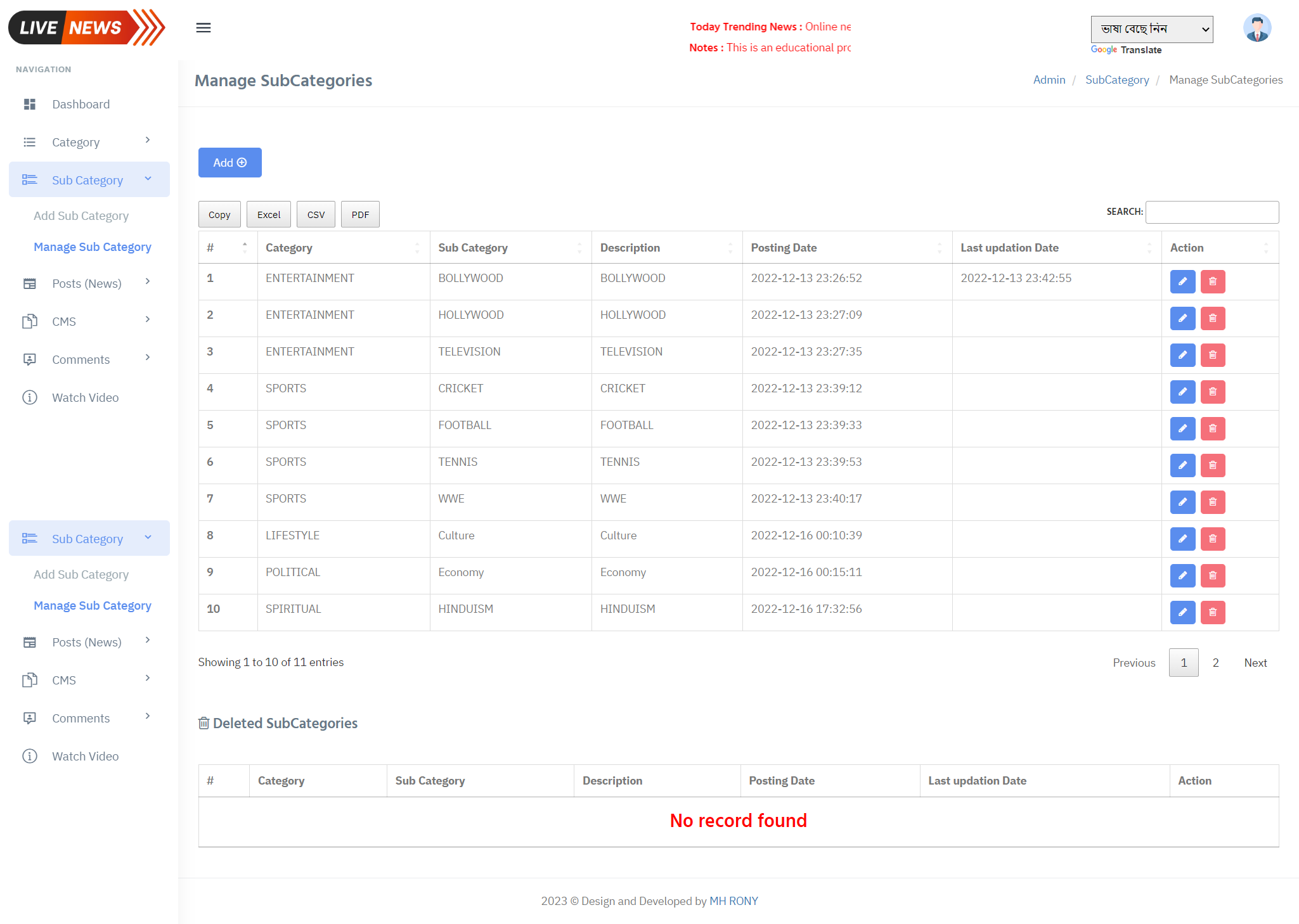Sort table by Posting Date column
1299x924 pixels.
coord(784,247)
